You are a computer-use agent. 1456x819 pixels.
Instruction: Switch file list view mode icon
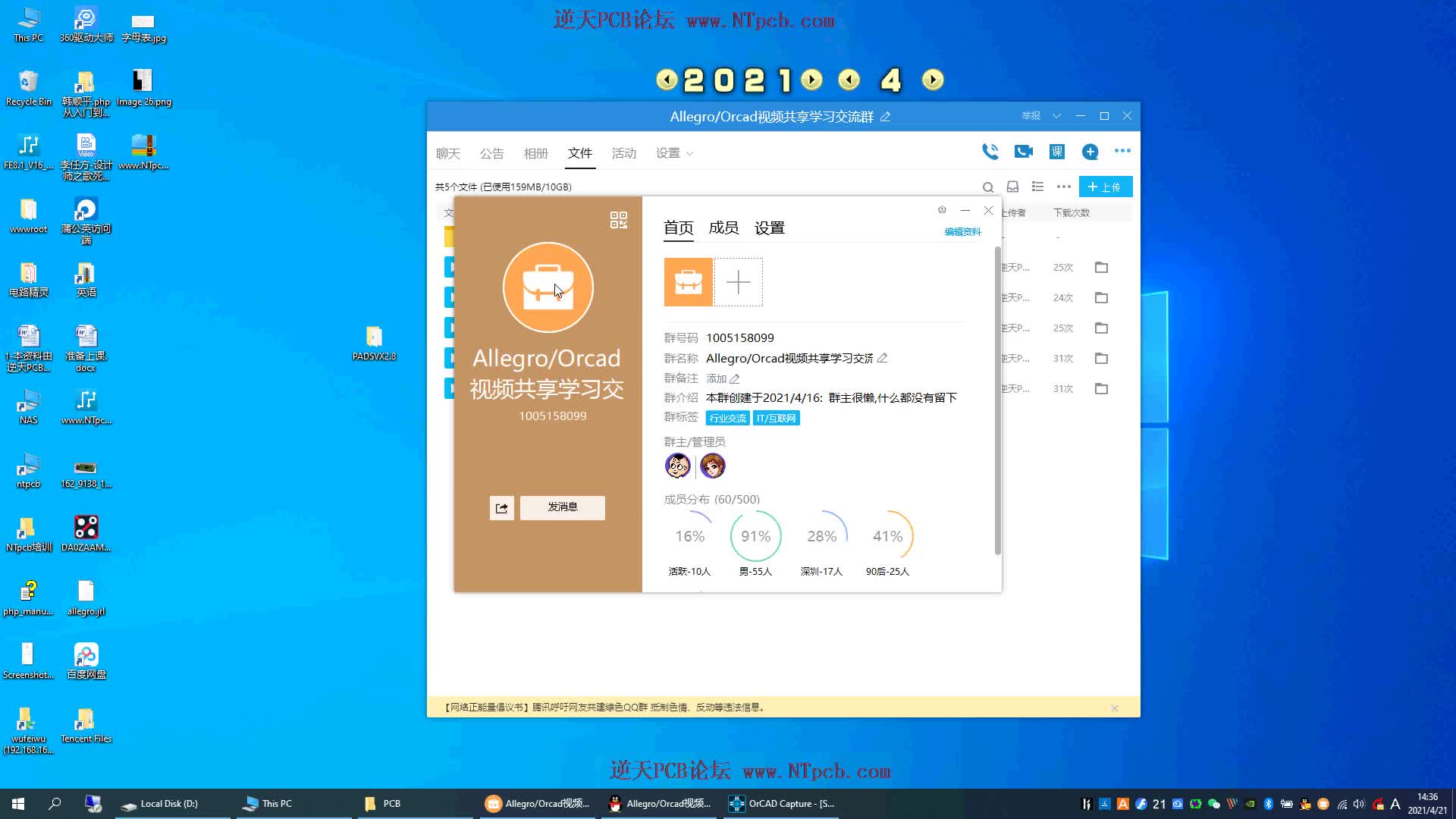click(1037, 187)
